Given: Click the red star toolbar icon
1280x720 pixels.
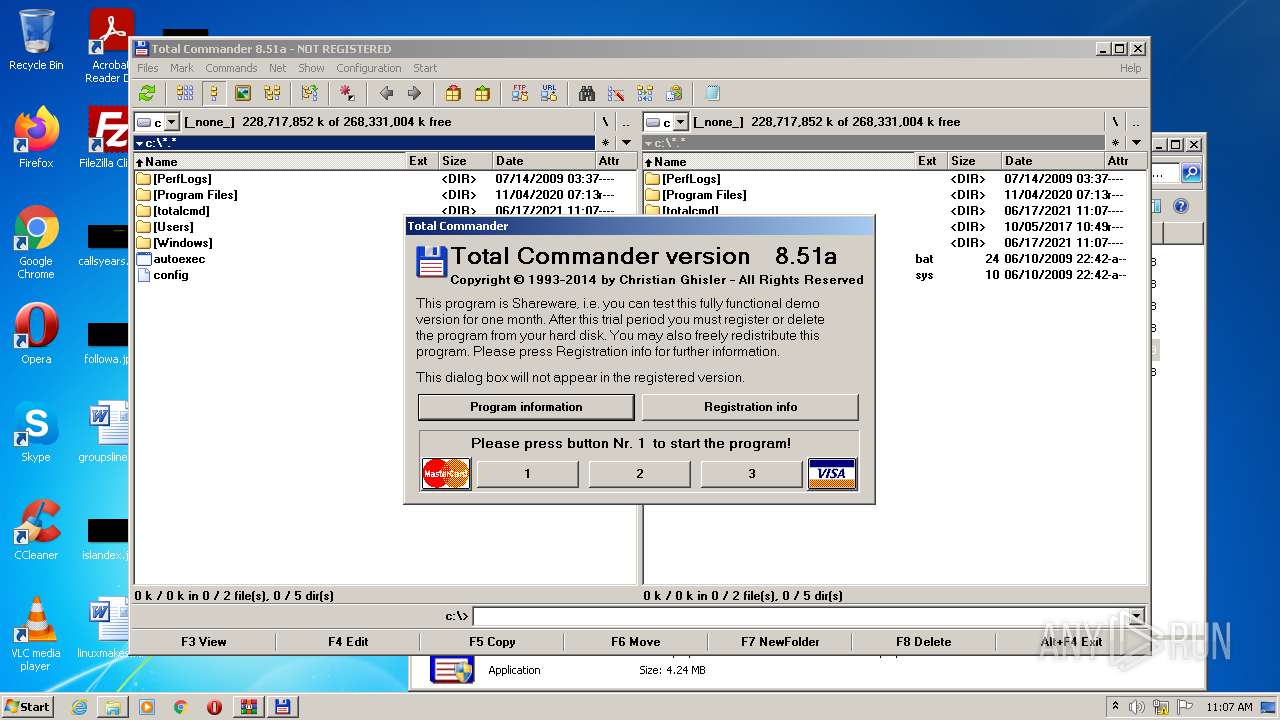Looking at the screenshot, I should 347,93.
